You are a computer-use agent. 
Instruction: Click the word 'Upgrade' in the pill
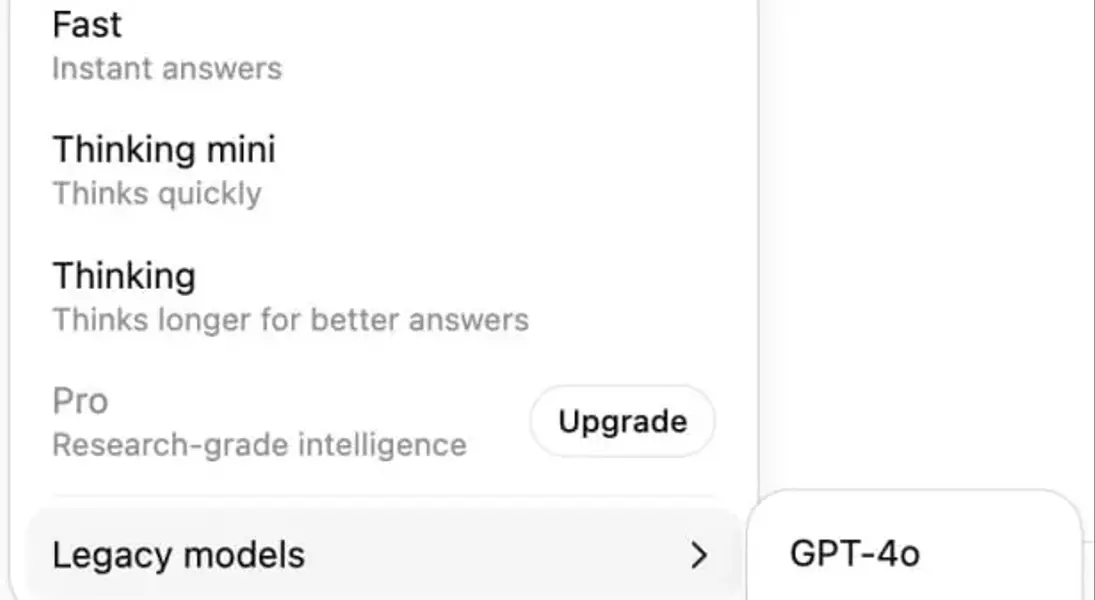tap(622, 421)
